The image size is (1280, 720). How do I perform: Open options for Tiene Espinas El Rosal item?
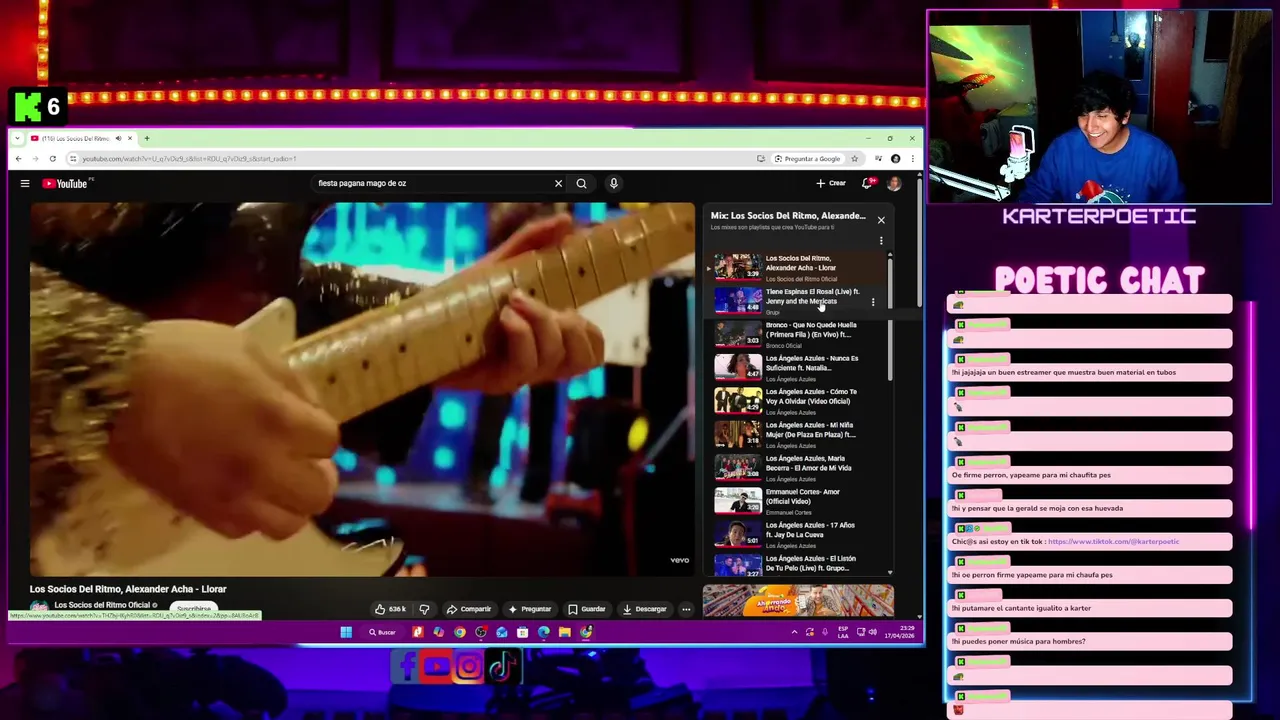[873, 302]
